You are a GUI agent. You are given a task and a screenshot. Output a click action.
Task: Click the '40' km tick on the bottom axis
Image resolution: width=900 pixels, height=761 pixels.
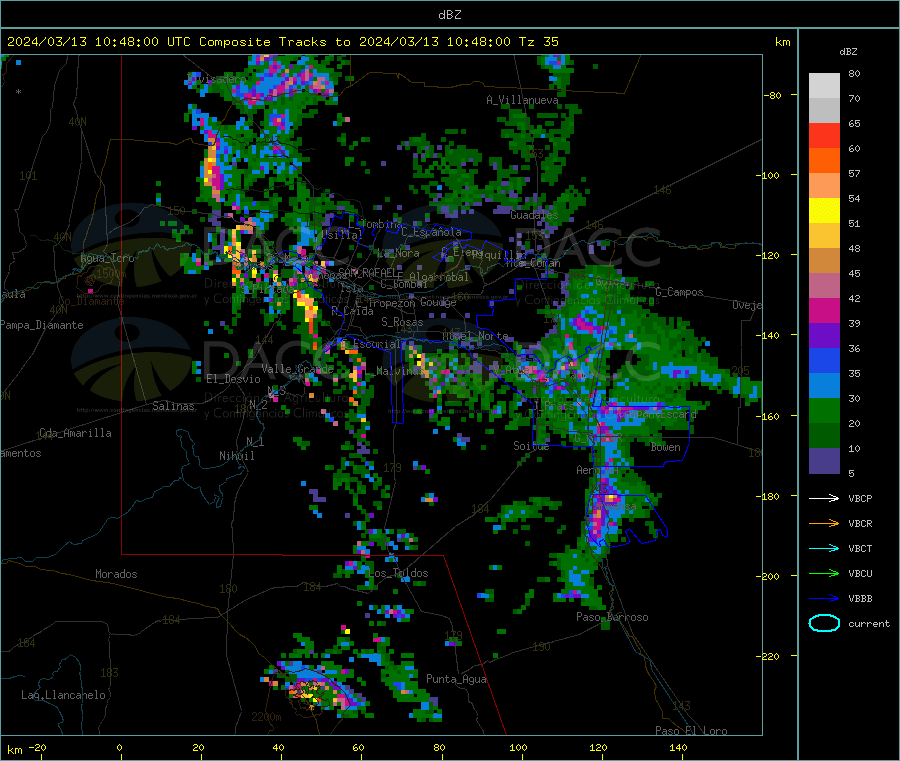[278, 747]
